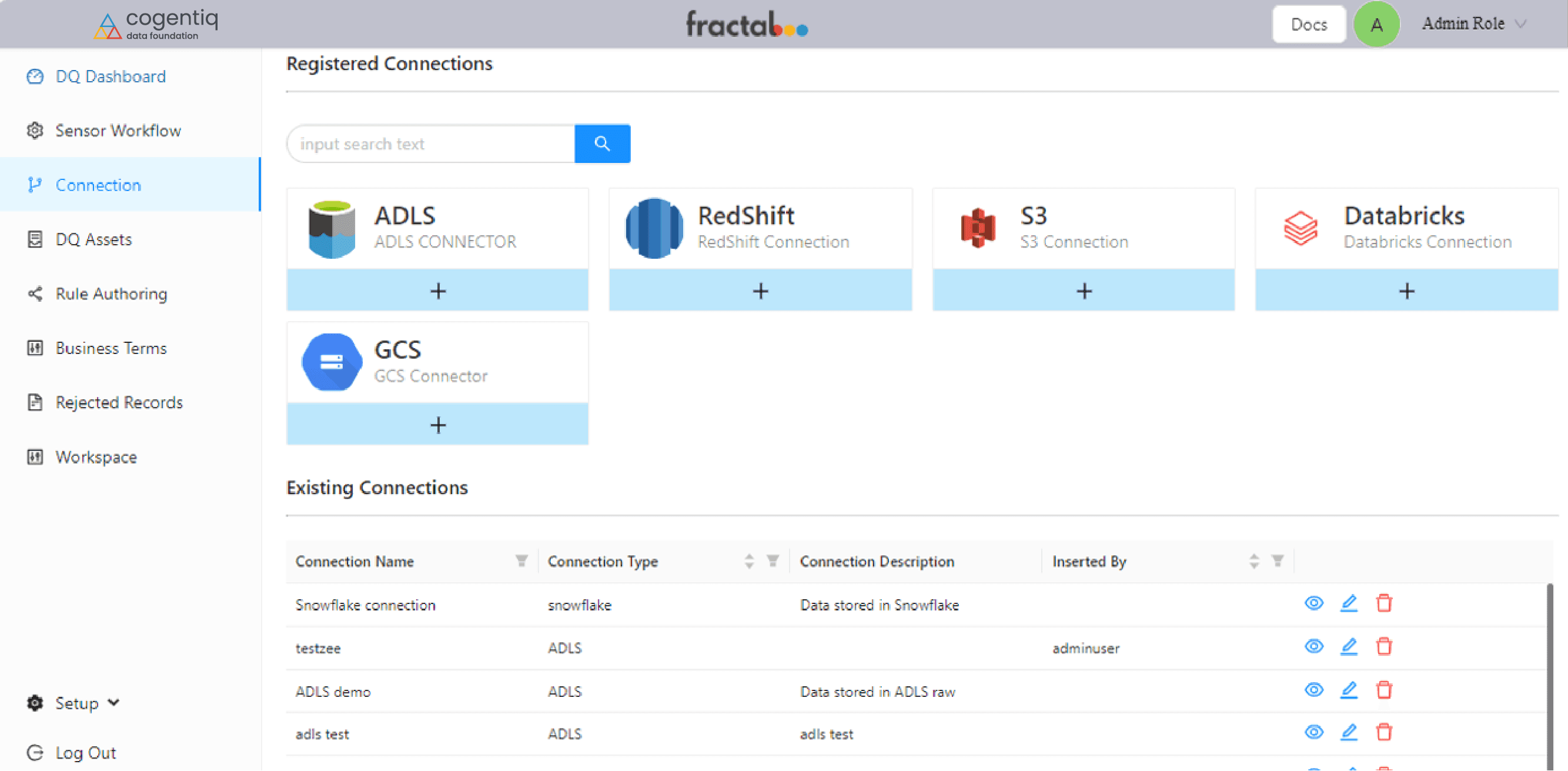
Task: Edit the ADLS demo connection
Action: coord(1349,690)
